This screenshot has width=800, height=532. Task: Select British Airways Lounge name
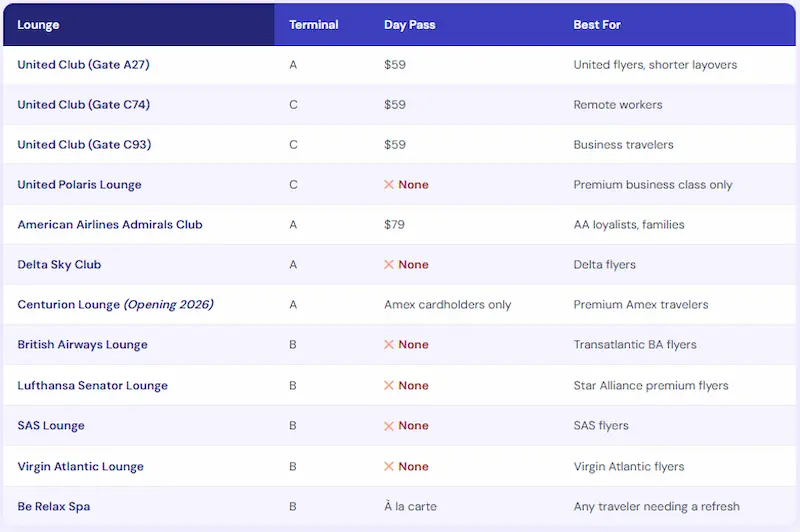83,345
